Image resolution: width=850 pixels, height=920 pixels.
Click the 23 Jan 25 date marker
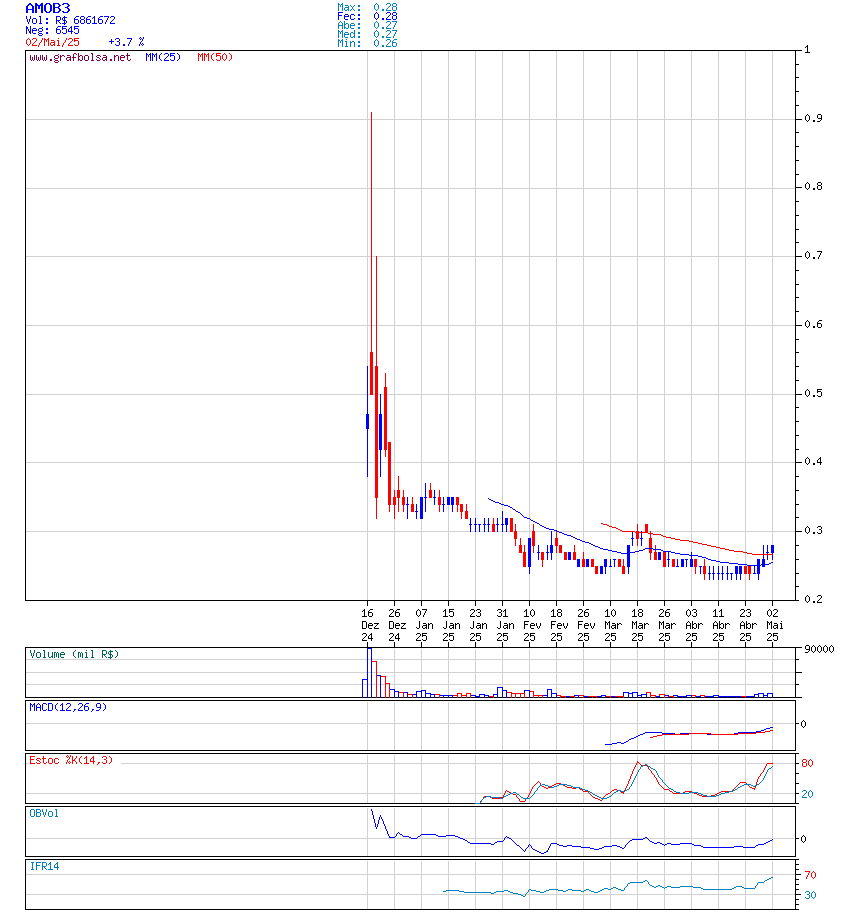coord(477,625)
